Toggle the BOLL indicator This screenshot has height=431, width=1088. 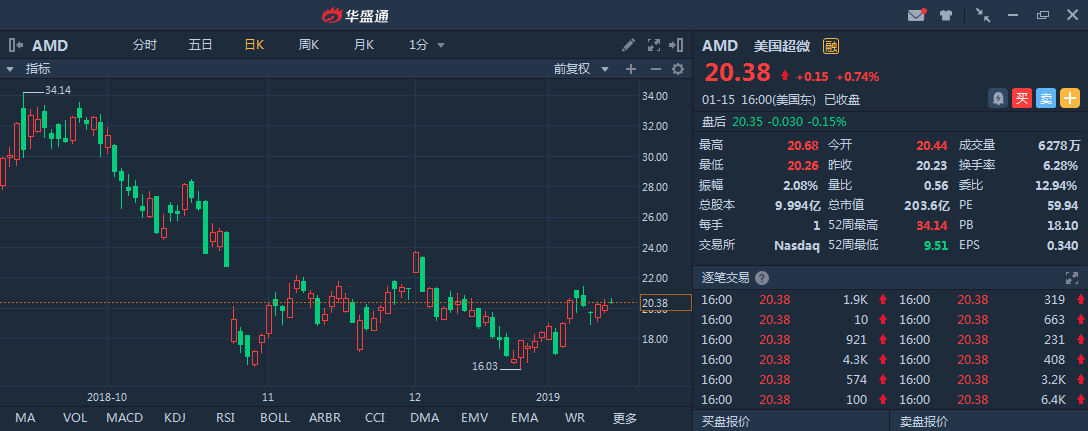click(275, 419)
